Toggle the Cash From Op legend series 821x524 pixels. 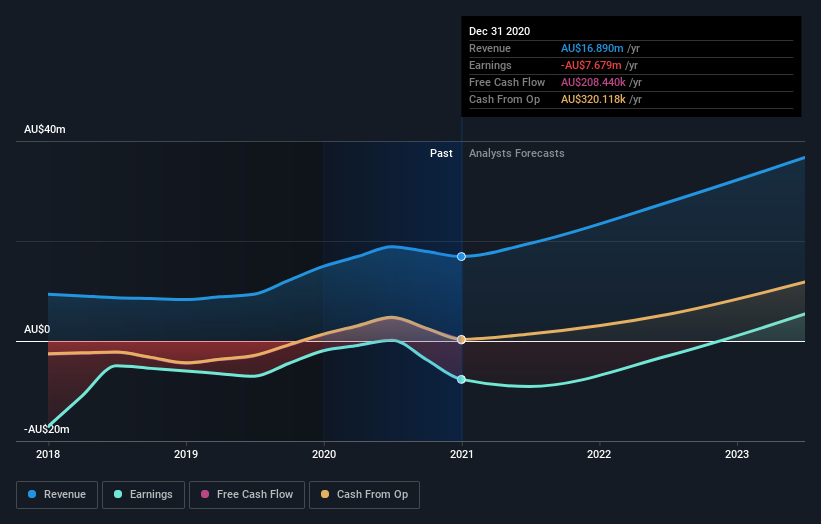[x=364, y=495]
